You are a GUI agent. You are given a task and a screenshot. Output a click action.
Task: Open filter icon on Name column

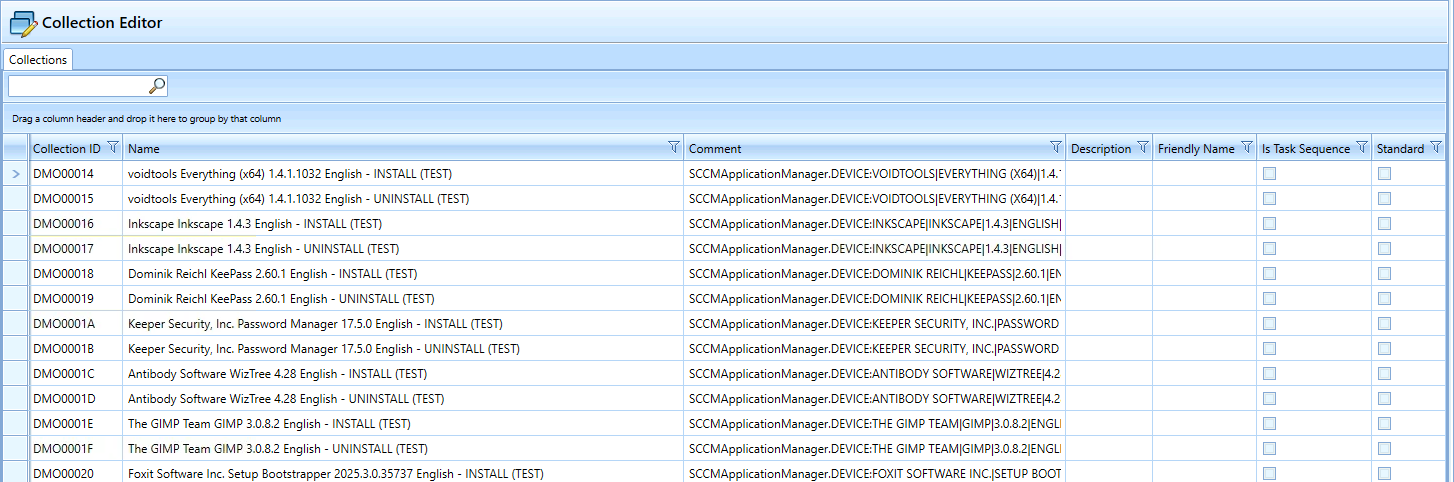tap(673, 148)
